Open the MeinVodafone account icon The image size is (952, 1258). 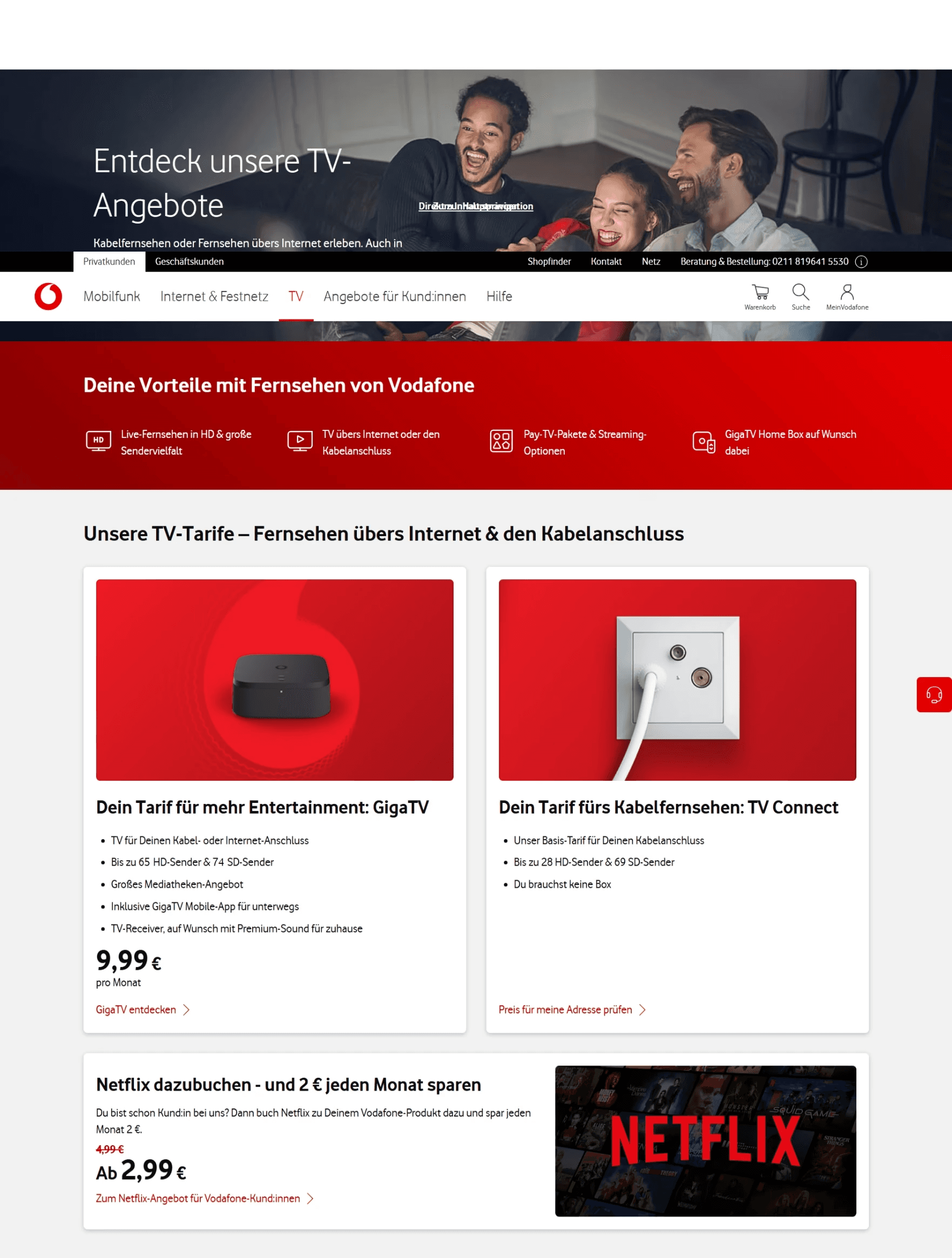(847, 297)
